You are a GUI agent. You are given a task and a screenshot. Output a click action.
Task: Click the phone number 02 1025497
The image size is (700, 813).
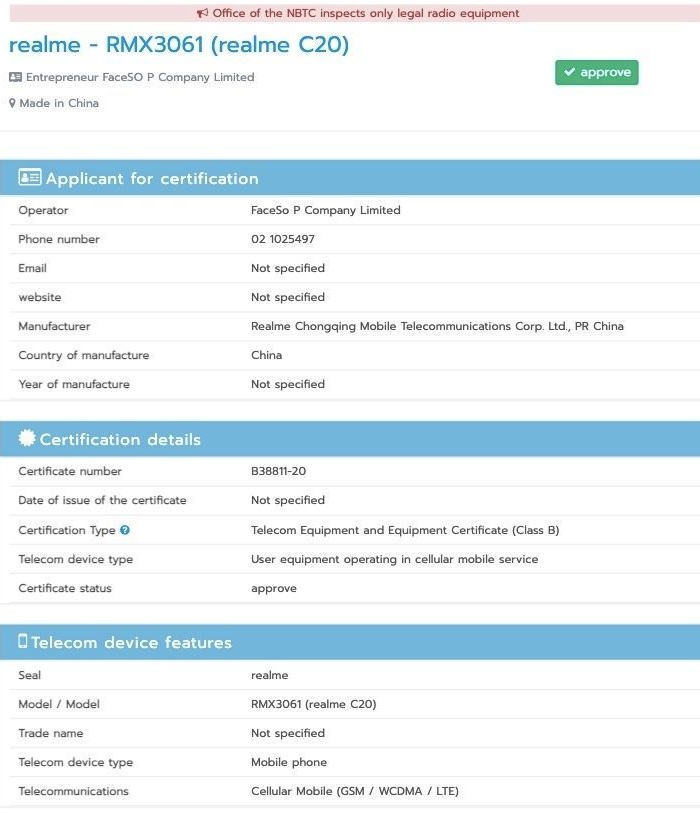pyautogui.click(x=283, y=239)
